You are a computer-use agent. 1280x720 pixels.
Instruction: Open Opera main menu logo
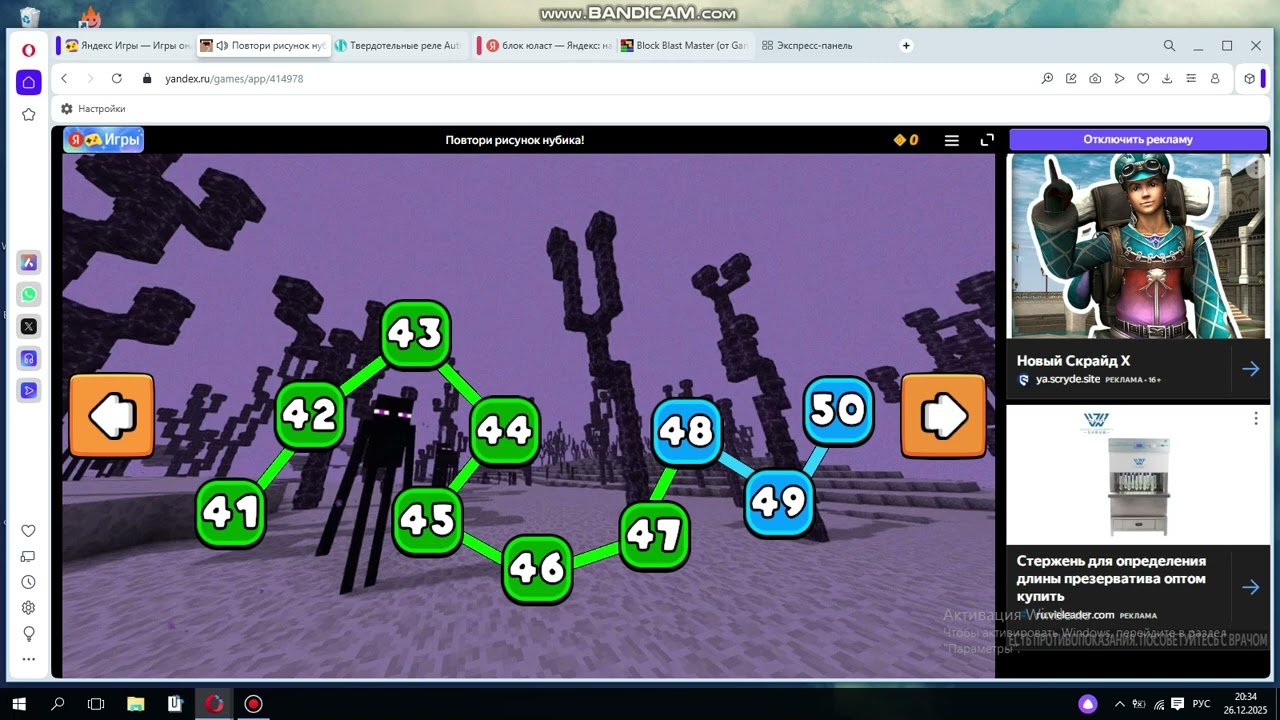[29, 49]
